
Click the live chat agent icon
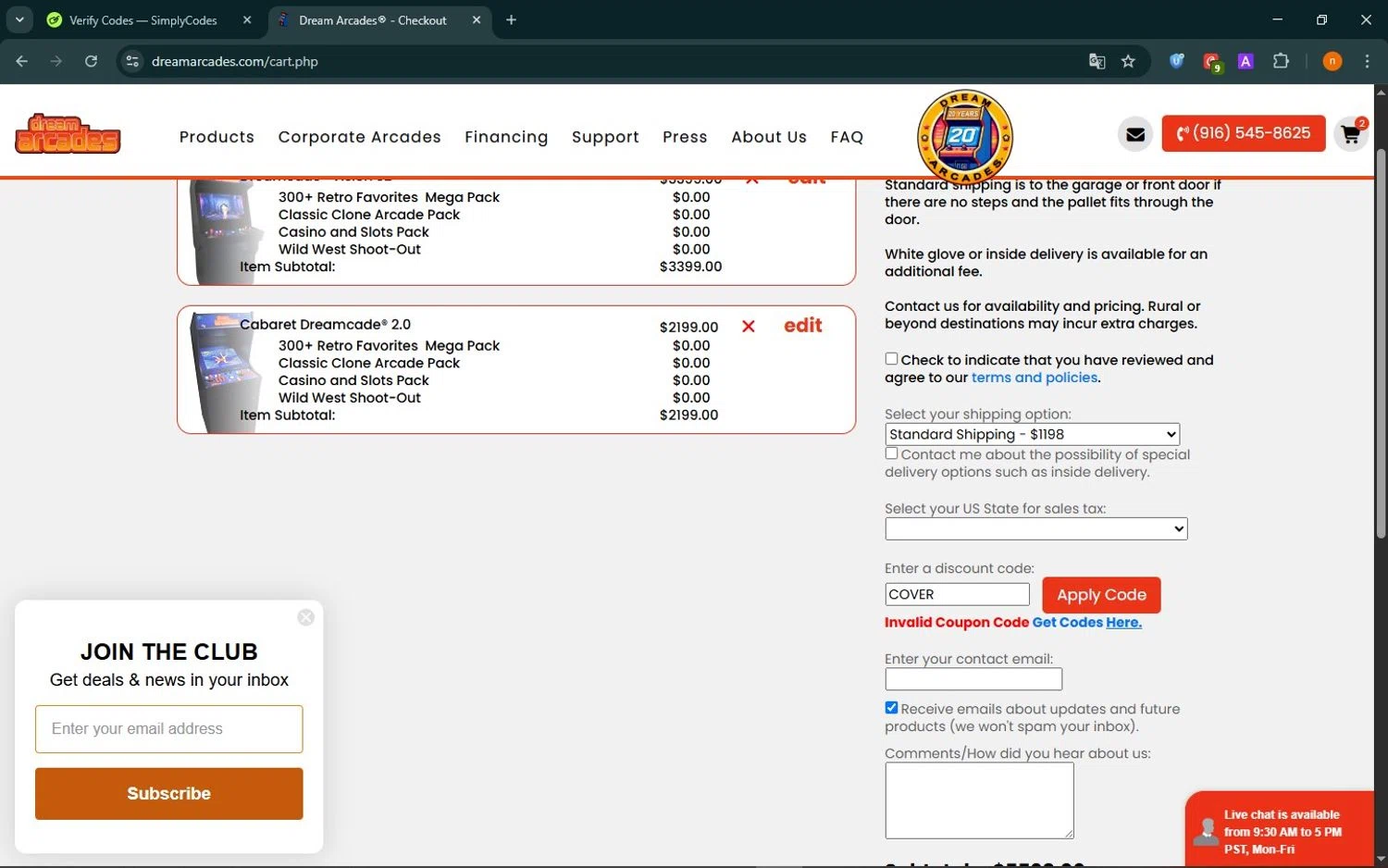tap(1206, 831)
